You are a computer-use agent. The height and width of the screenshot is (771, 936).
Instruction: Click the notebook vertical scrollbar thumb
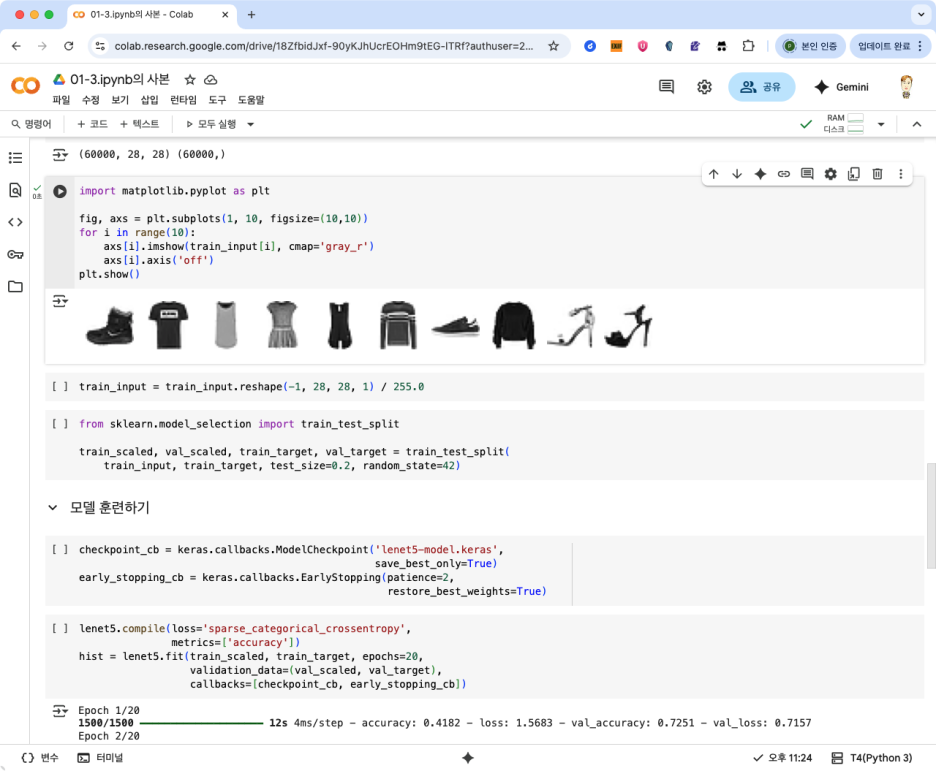[931, 516]
